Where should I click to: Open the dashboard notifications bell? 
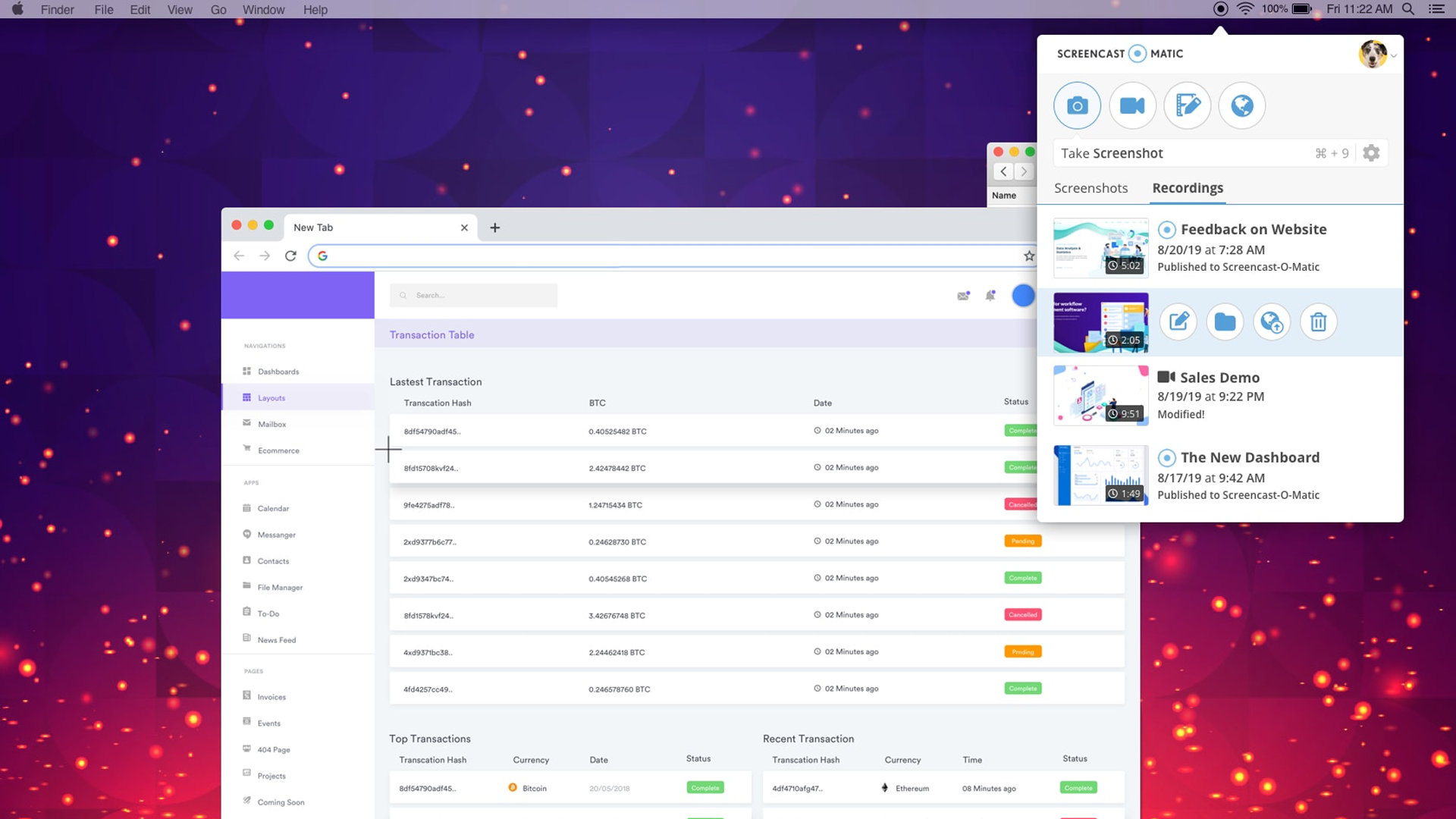[x=990, y=296]
